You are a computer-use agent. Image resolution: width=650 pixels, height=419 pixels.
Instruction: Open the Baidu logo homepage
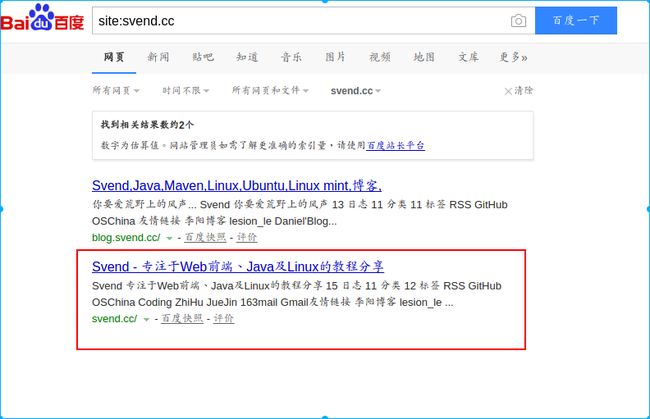42,18
